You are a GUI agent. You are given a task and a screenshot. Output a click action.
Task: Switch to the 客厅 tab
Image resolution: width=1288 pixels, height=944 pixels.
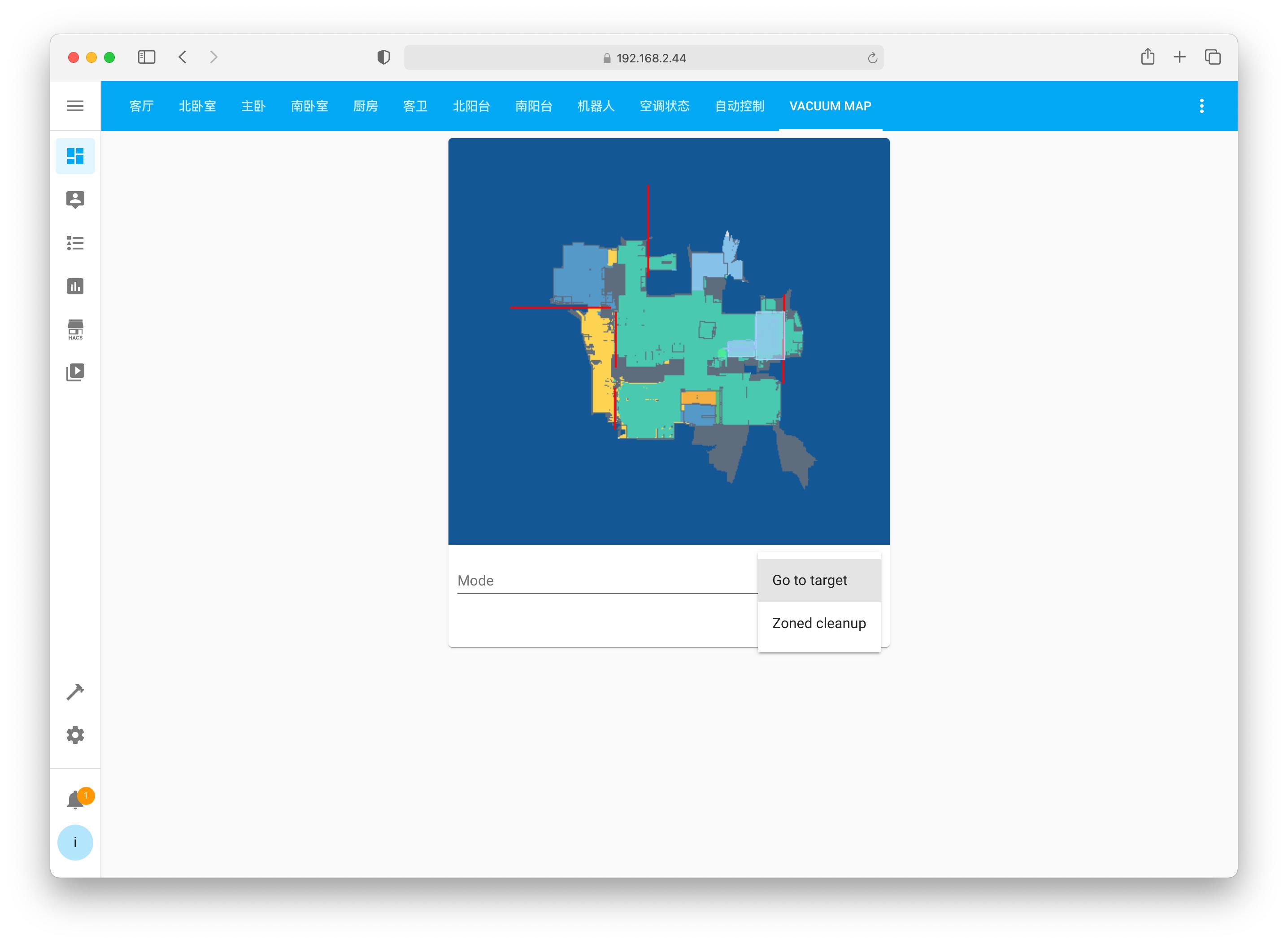pos(141,106)
